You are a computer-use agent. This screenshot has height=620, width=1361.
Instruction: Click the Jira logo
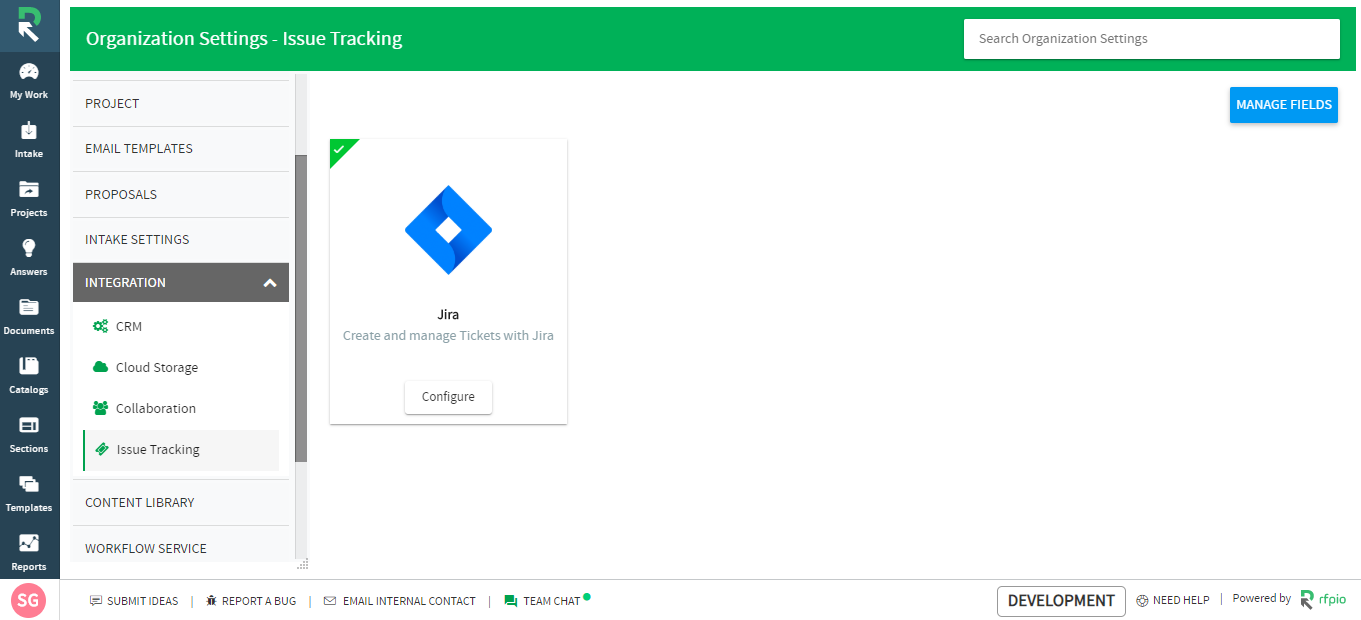448,230
